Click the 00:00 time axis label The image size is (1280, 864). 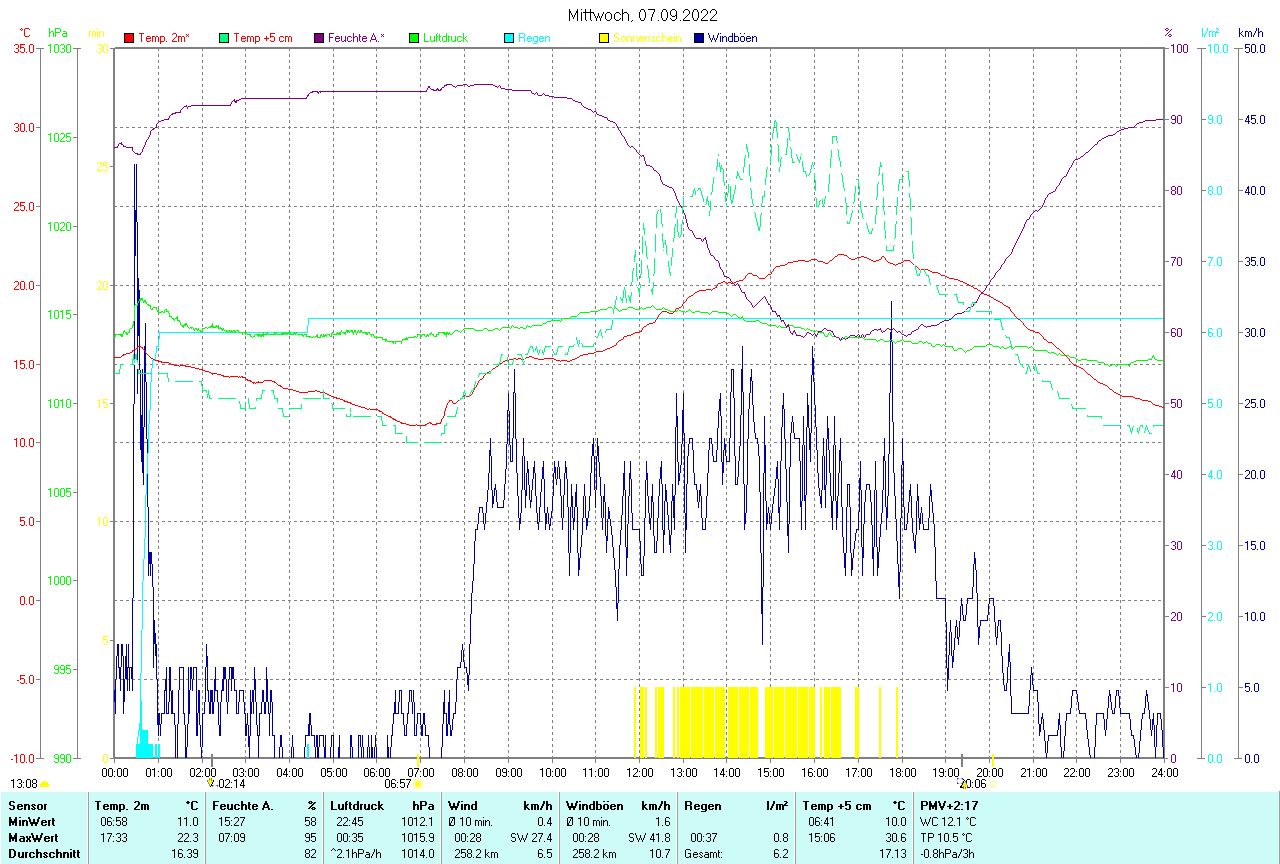pyautogui.click(x=114, y=772)
